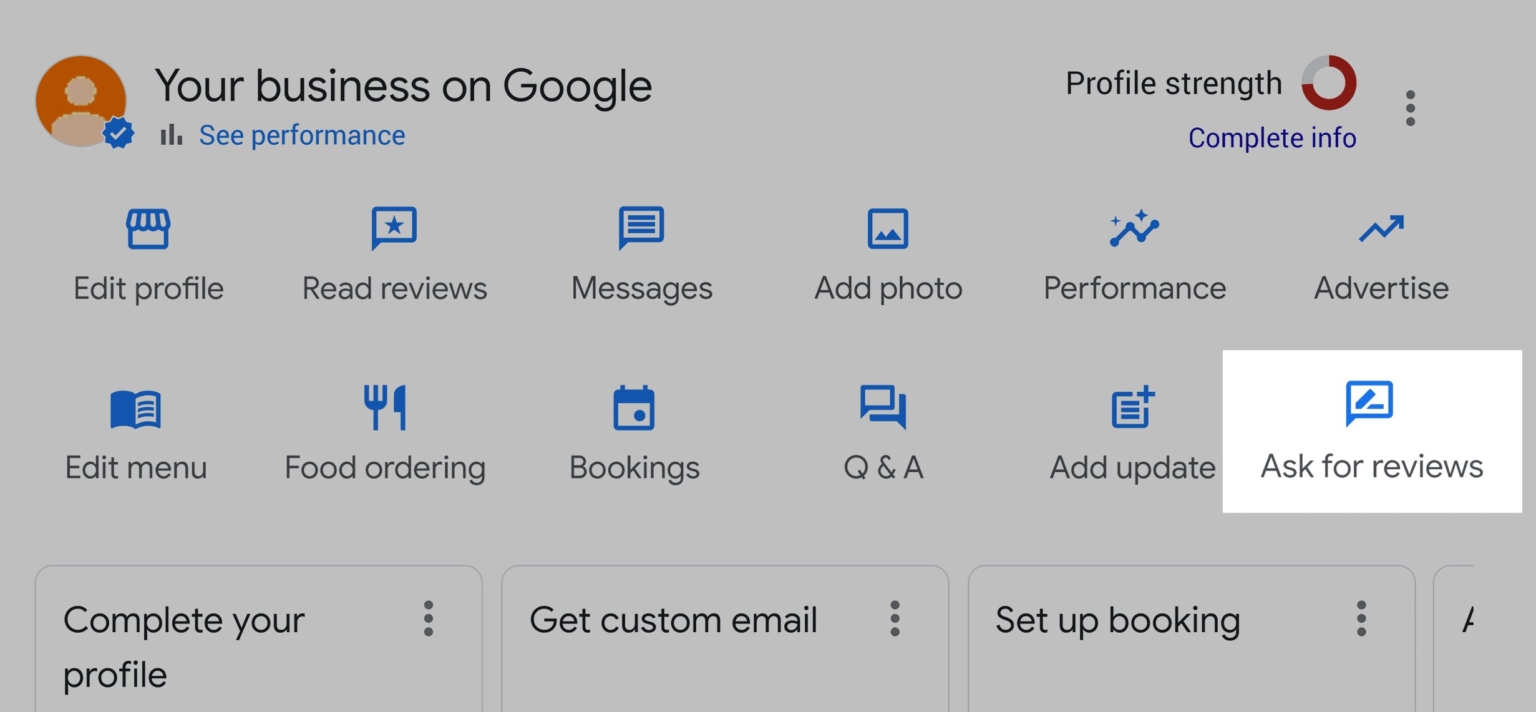Open the Performance sparkline icon
This screenshot has height=712, width=1536.
[1134, 229]
